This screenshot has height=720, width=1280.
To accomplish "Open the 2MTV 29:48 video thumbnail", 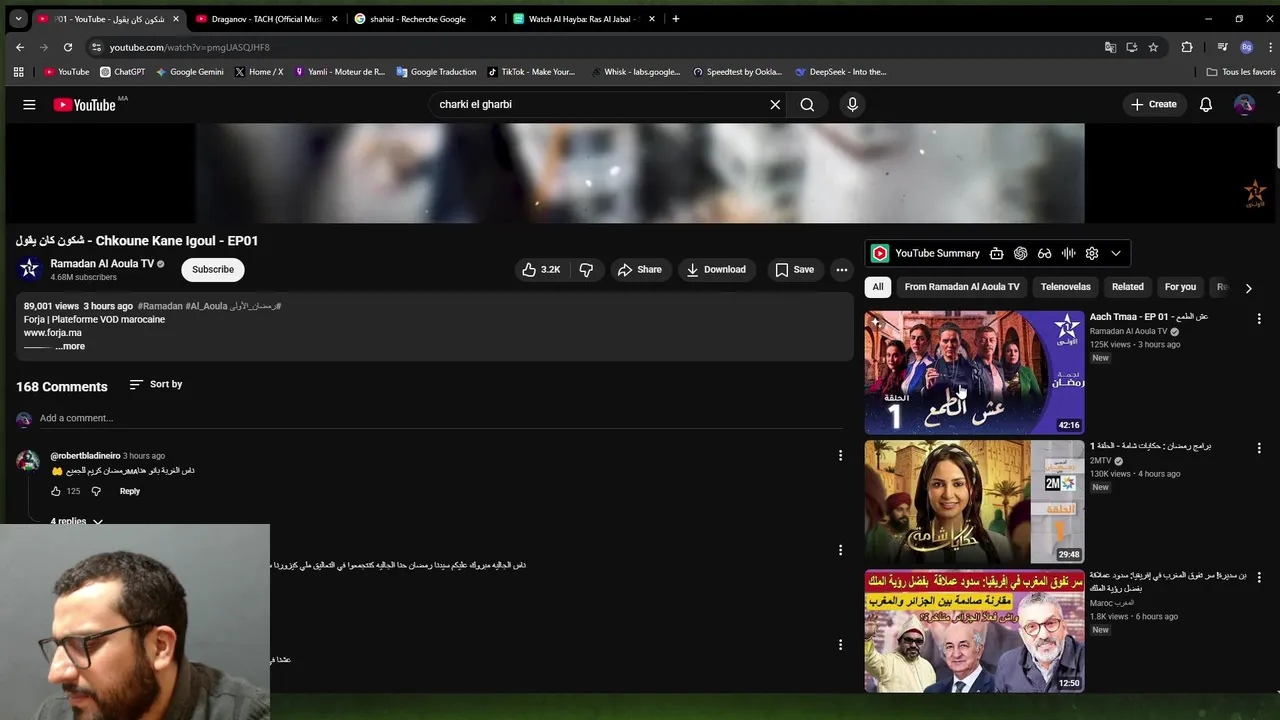I will point(974,502).
